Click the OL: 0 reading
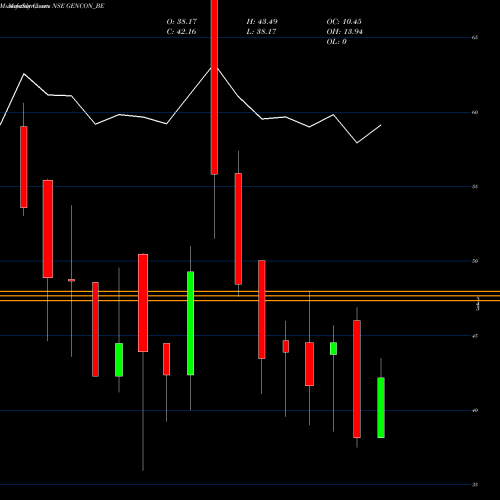The image size is (500, 500). click(x=336, y=42)
